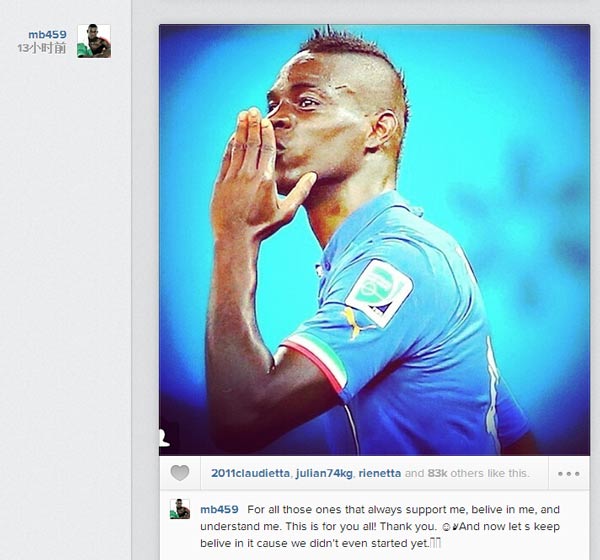Click Italian tricolor stripe on sleeve cuff
Viewport: 600px width, 560px height.
coord(317,361)
